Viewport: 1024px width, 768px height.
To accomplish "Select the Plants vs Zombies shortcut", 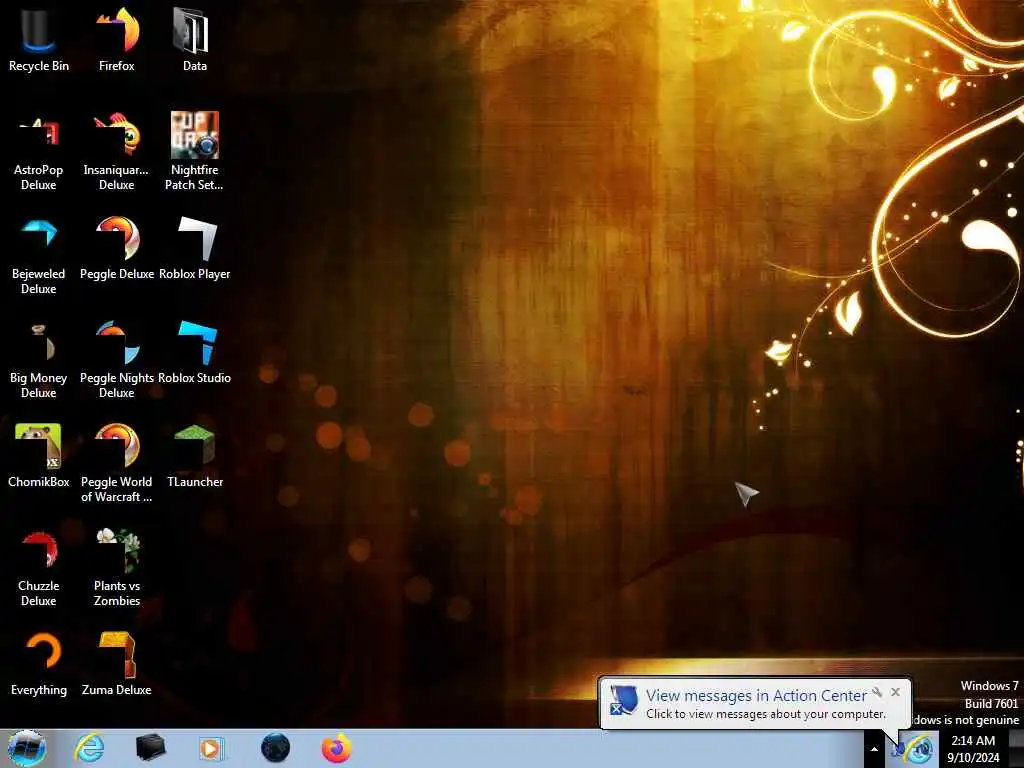I will pos(117,568).
